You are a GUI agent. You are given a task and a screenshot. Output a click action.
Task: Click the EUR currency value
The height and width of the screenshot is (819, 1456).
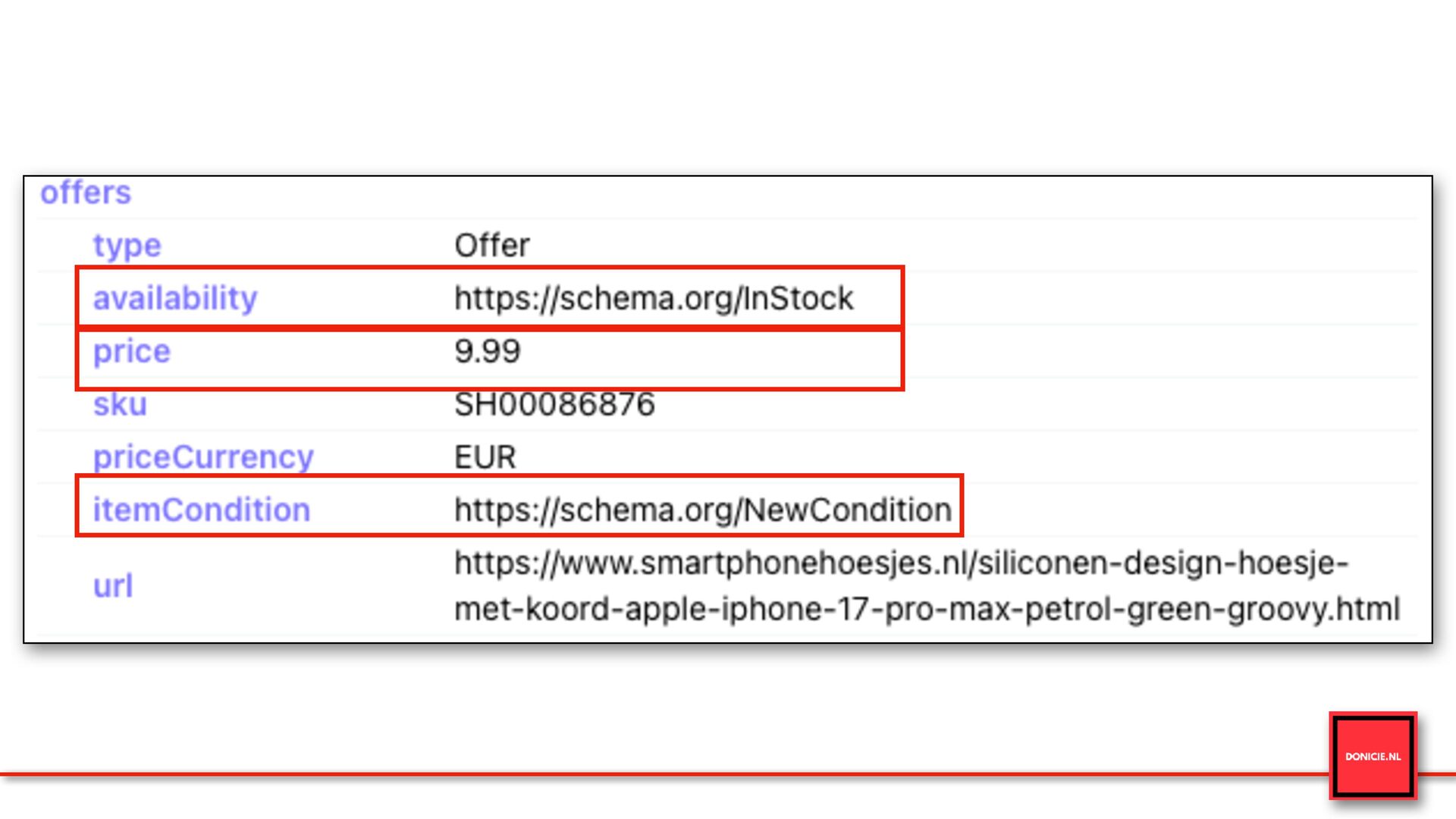pos(485,457)
